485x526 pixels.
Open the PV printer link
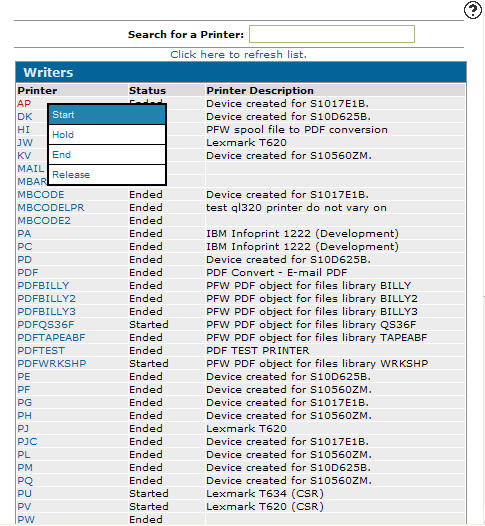(24, 507)
